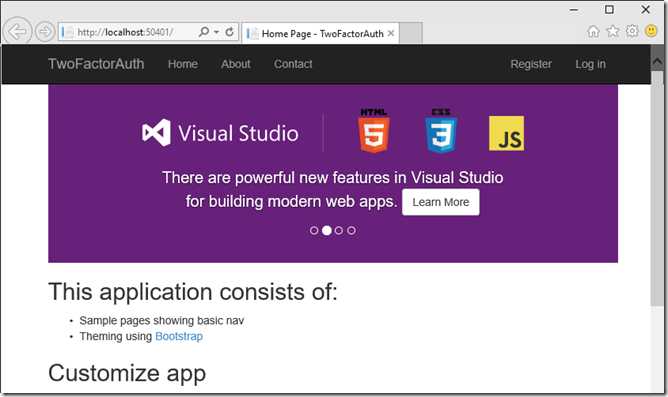The width and height of the screenshot is (668, 397).
Task: Click the 'Customize app' heading
Action: [127, 373]
